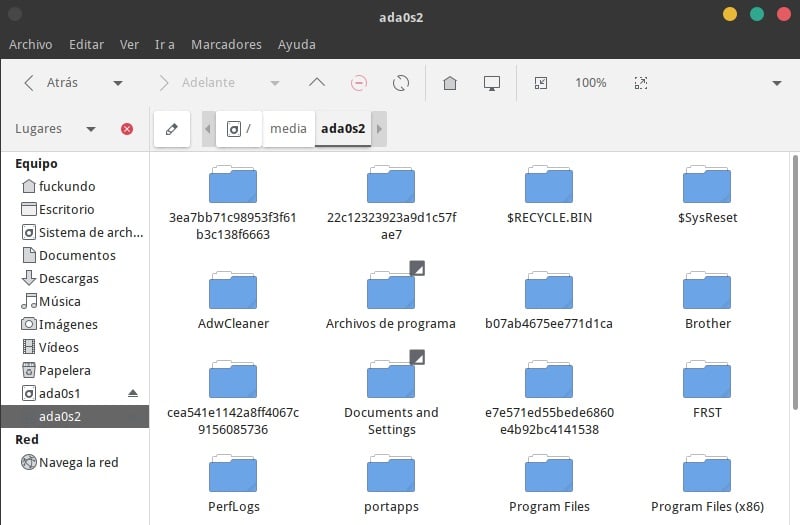The width and height of the screenshot is (800, 525).
Task: Click the Adelante forward button
Action: click(196, 83)
